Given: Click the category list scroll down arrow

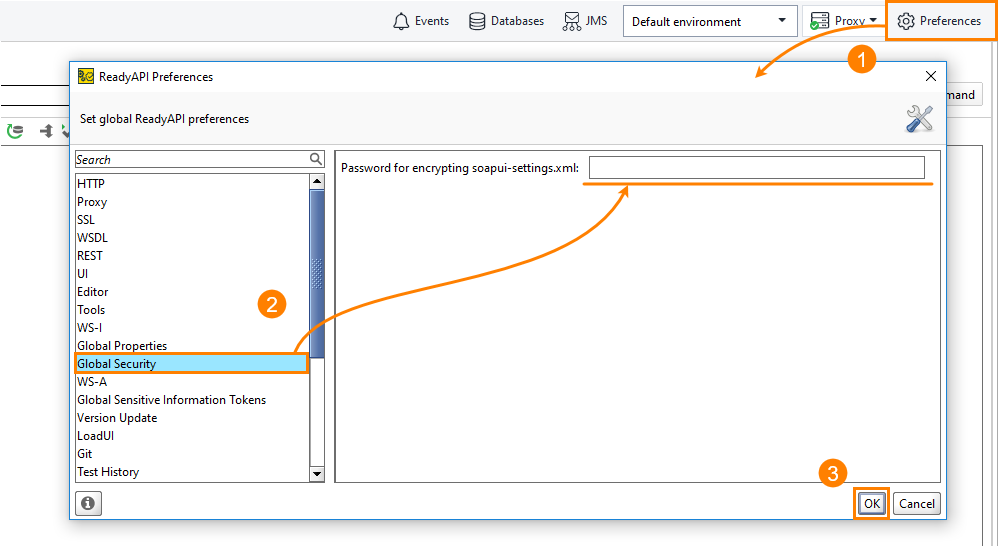Looking at the screenshot, I should [316, 474].
